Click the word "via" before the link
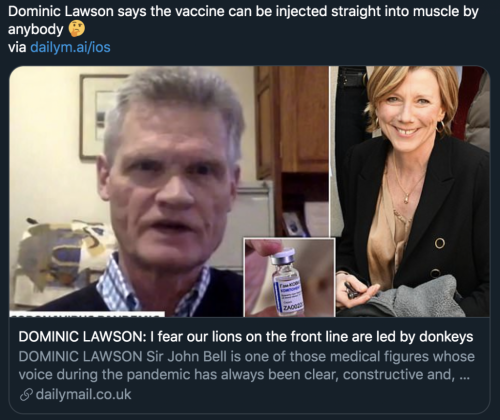The image size is (500, 420). pos(17,47)
